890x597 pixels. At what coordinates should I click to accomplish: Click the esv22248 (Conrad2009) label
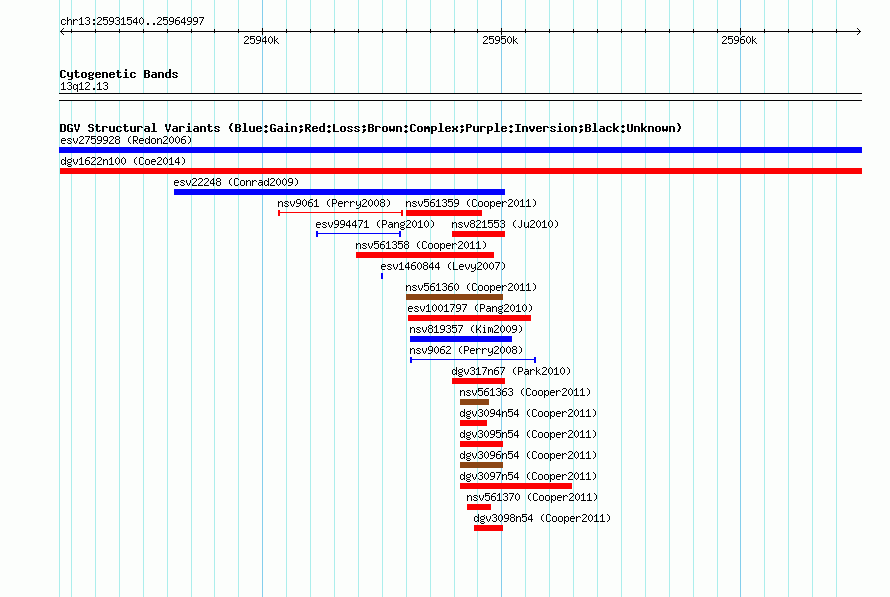236,182
